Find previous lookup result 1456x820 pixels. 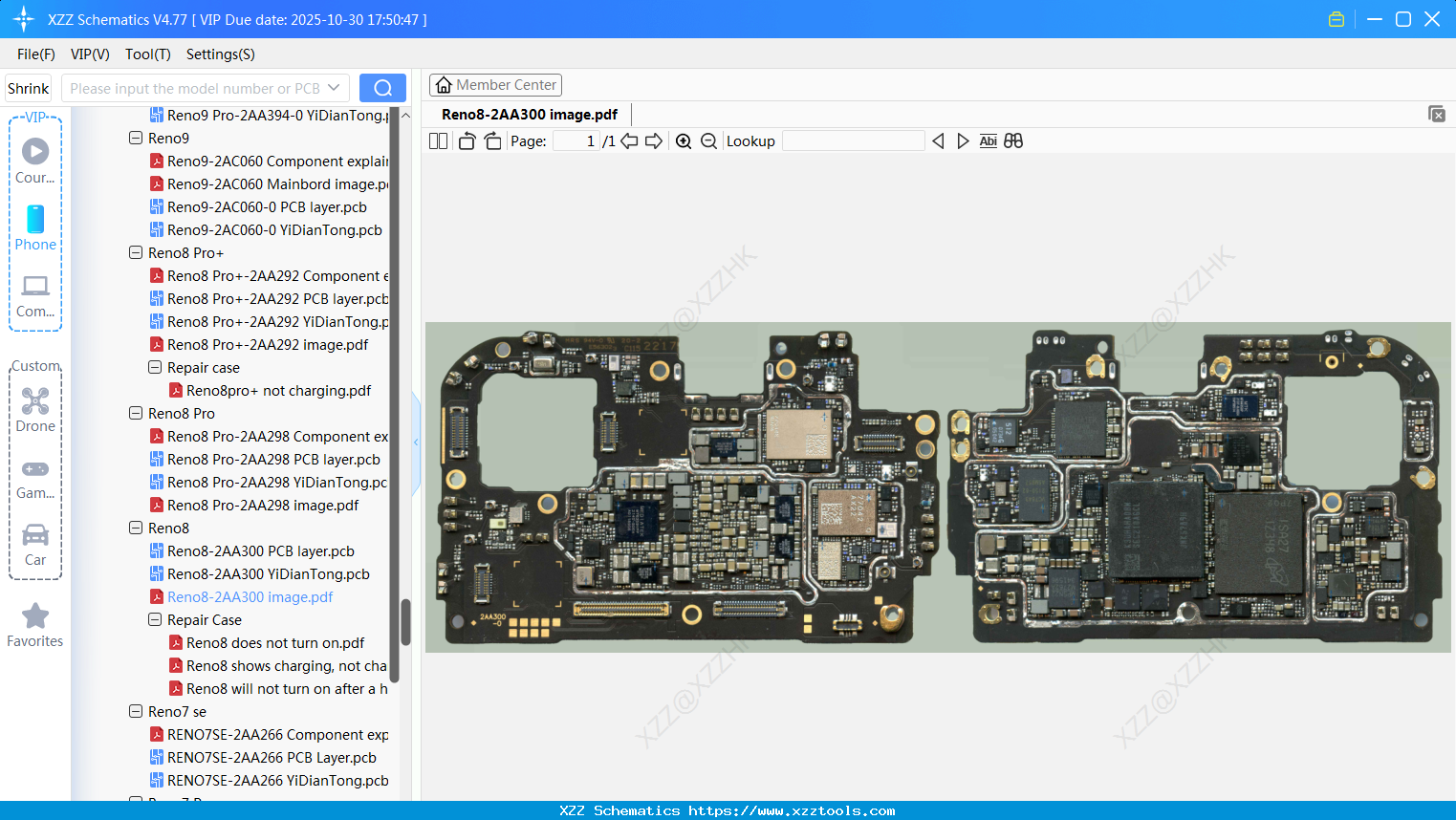pos(938,141)
